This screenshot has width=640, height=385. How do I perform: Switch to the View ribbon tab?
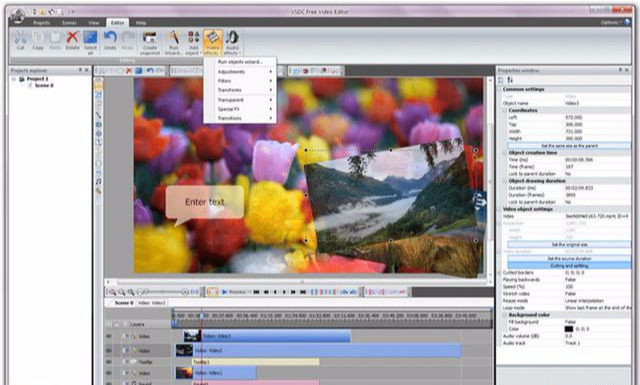click(x=93, y=22)
